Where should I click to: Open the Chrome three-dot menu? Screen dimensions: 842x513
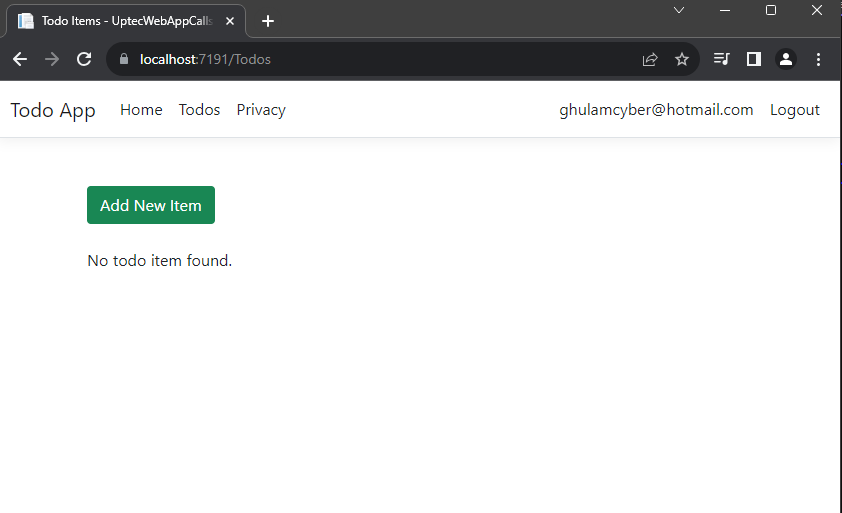(818, 59)
